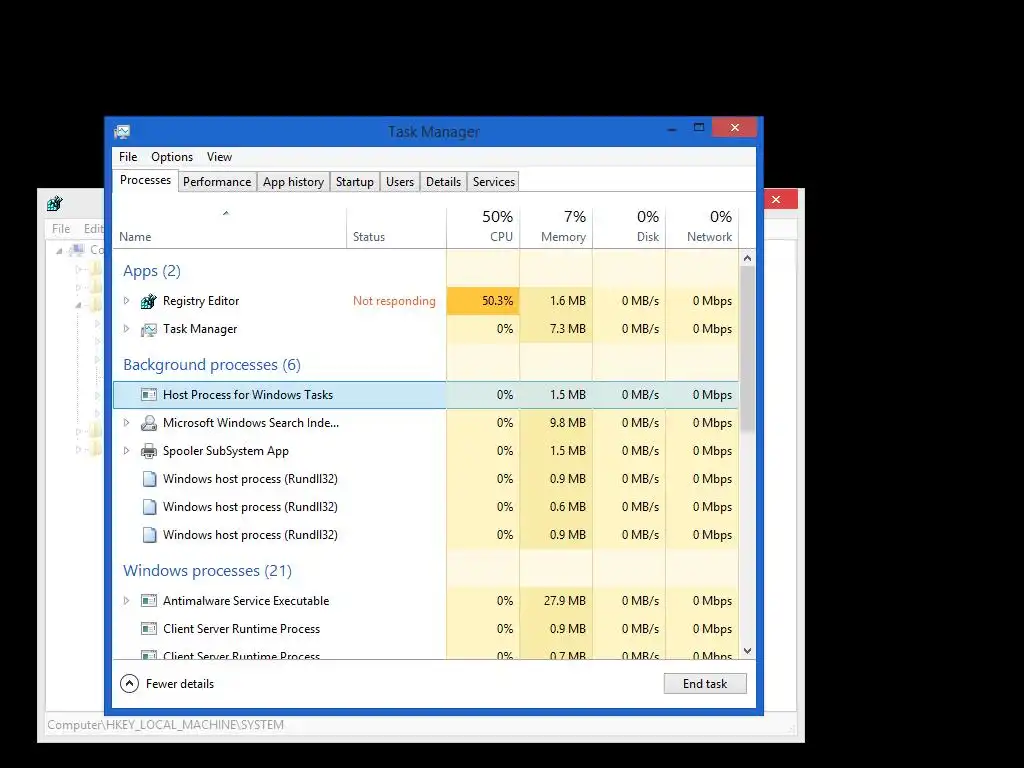Sort by the Name column header
This screenshot has height=768, width=1024.
point(229,227)
